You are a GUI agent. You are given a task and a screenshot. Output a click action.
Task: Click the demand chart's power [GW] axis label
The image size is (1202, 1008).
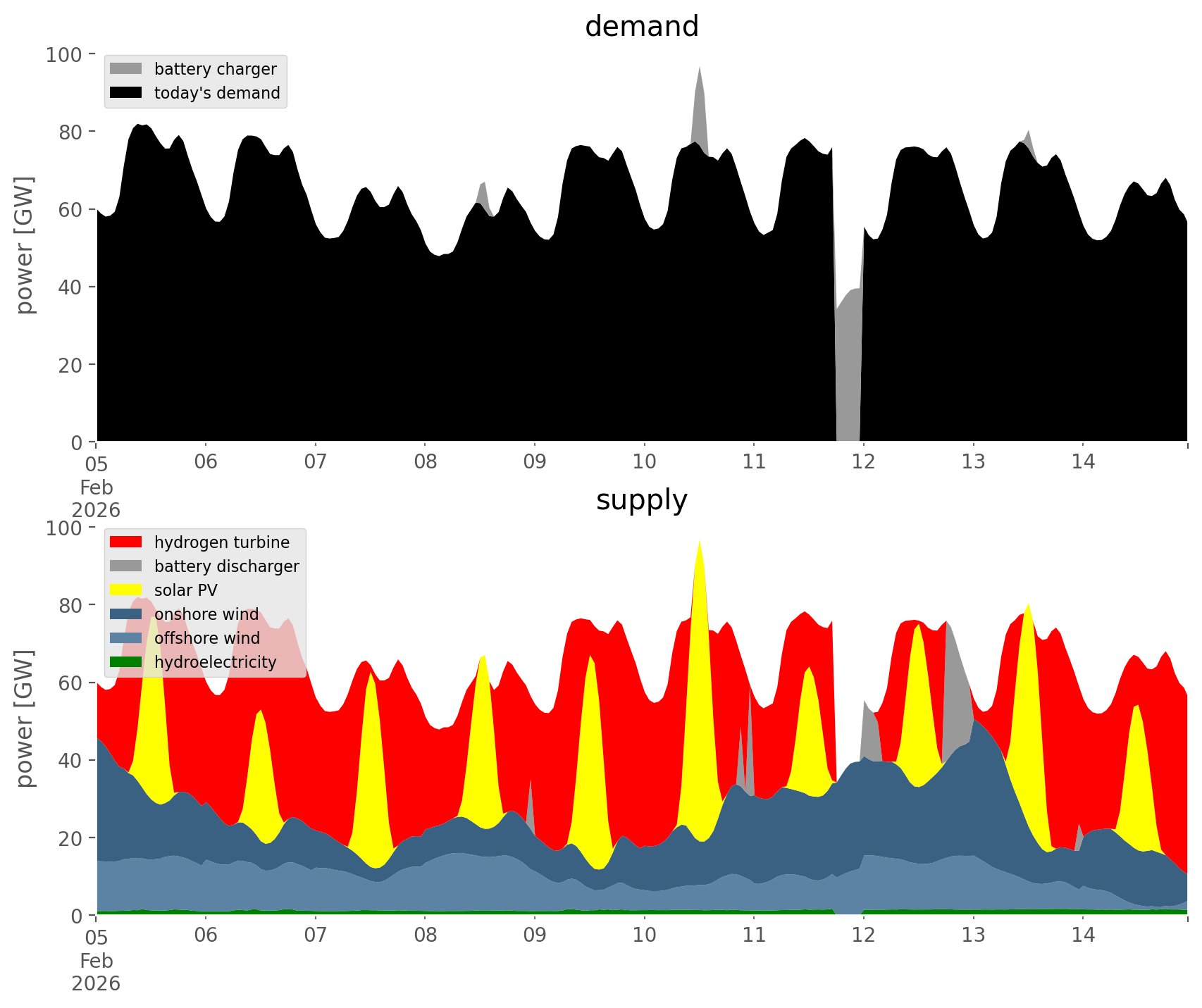(25, 246)
